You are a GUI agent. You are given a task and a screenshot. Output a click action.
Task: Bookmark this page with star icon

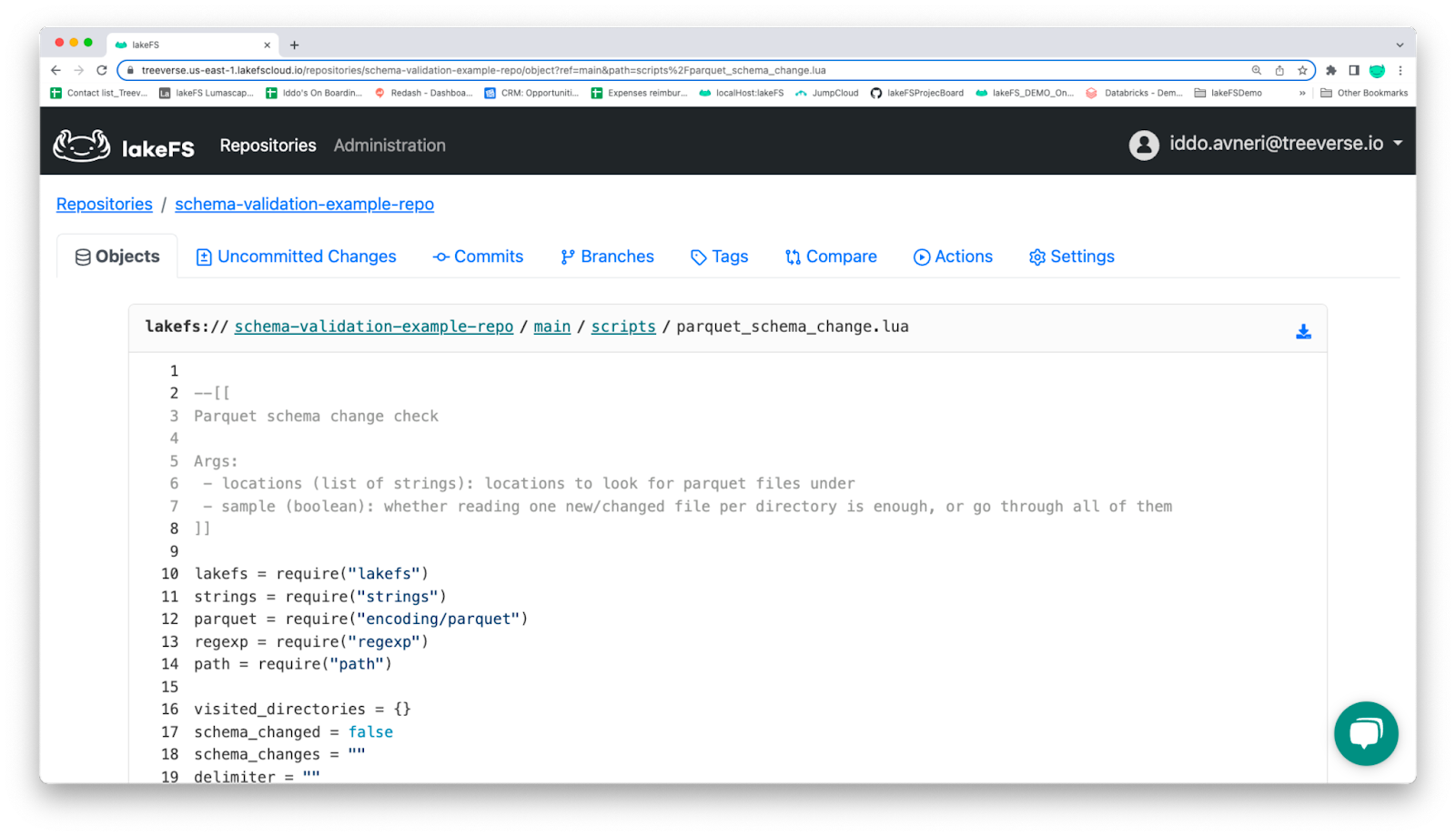[1302, 70]
